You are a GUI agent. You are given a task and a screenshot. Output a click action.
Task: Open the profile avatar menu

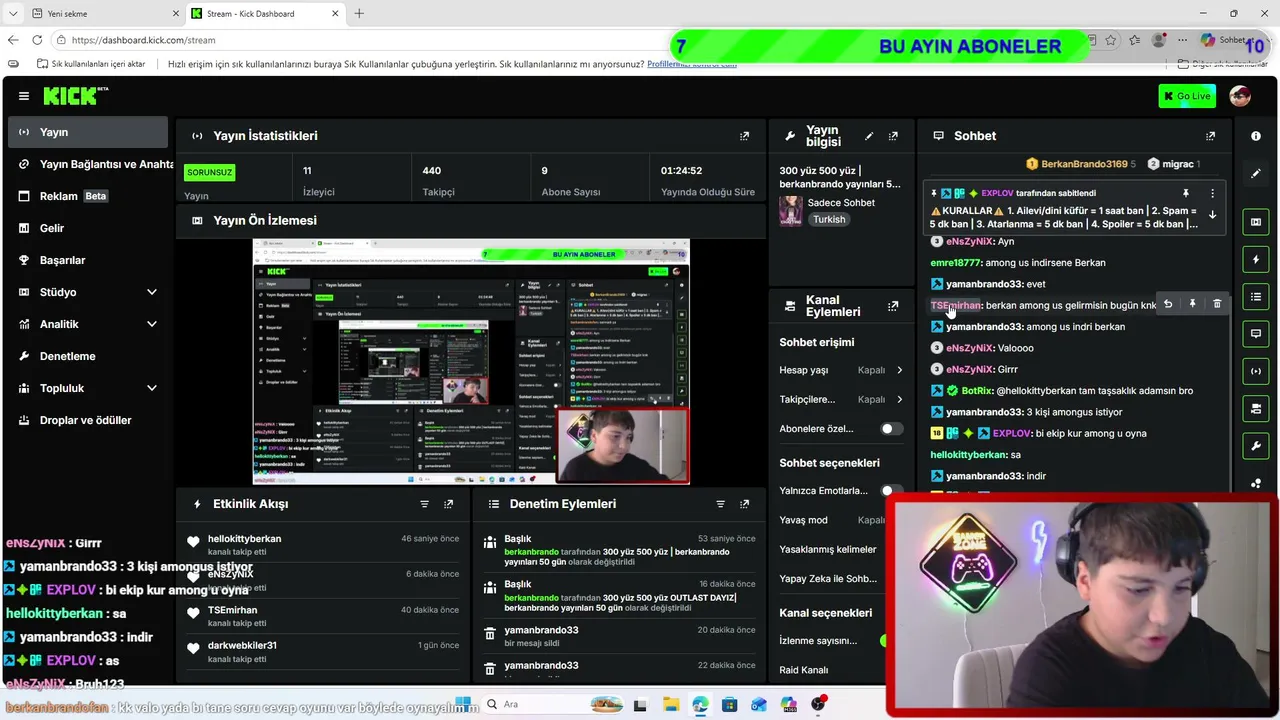(1240, 96)
